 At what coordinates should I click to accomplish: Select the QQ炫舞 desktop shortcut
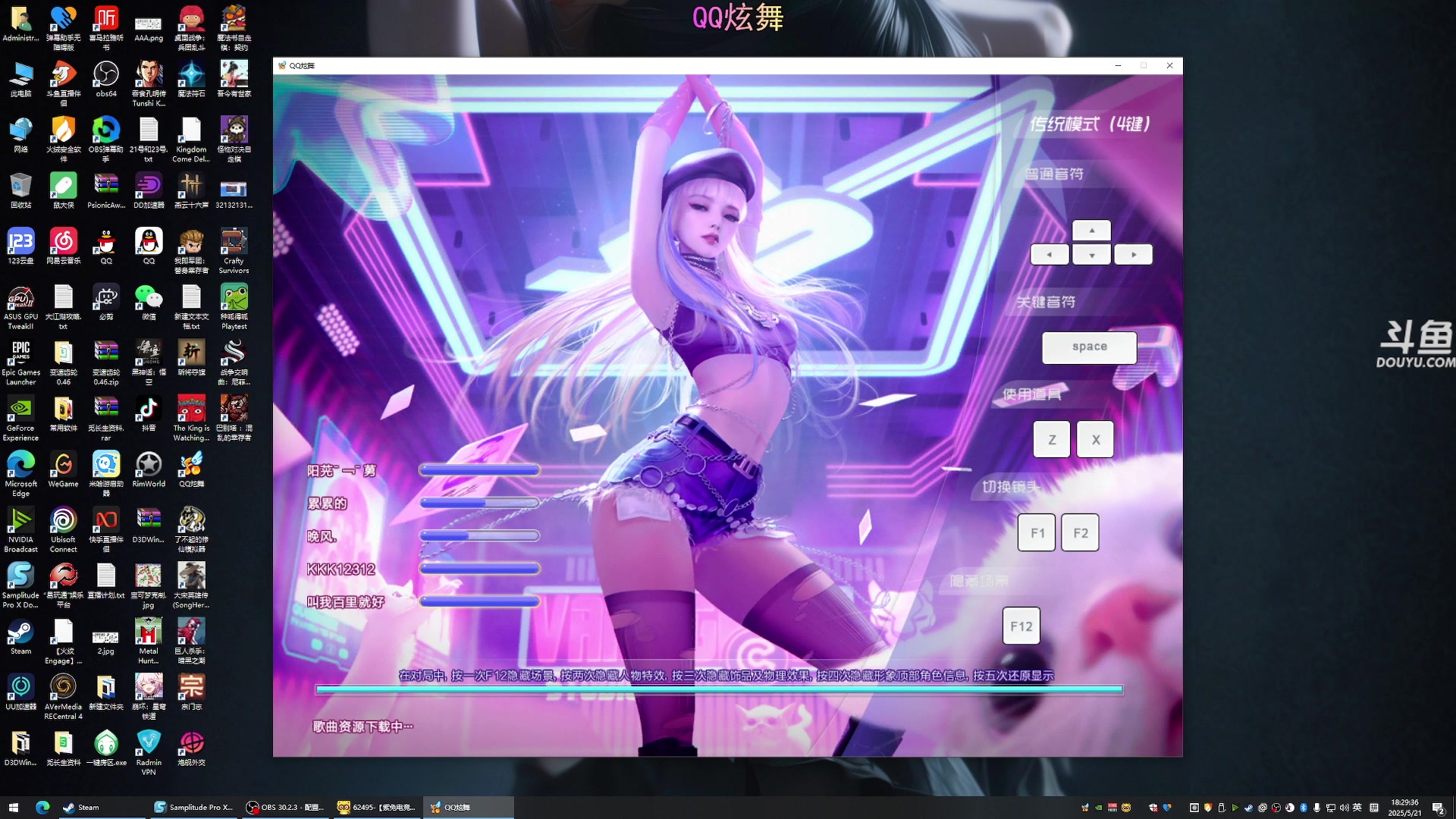(x=191, y=469)
